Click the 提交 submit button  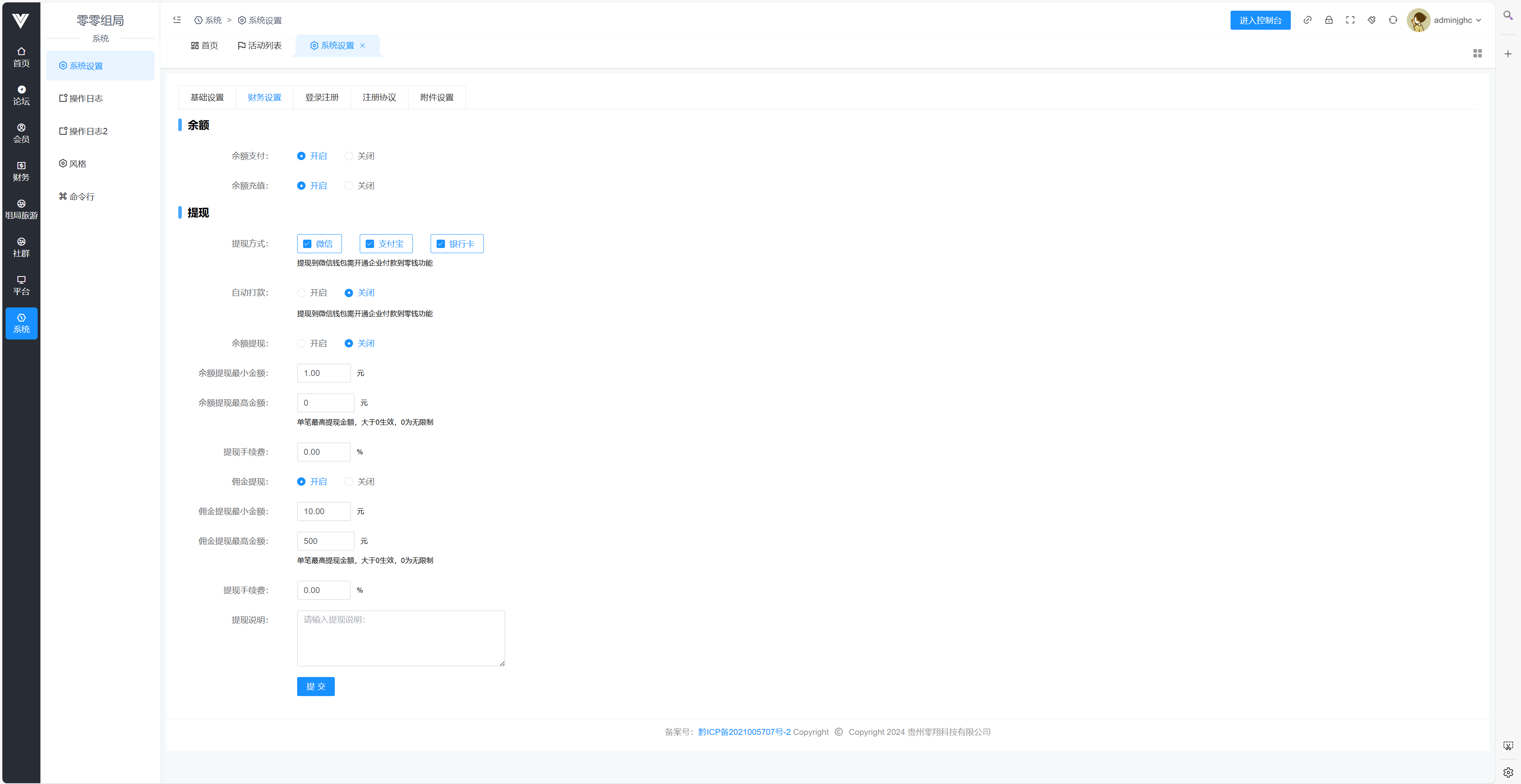tap(315, 687)
